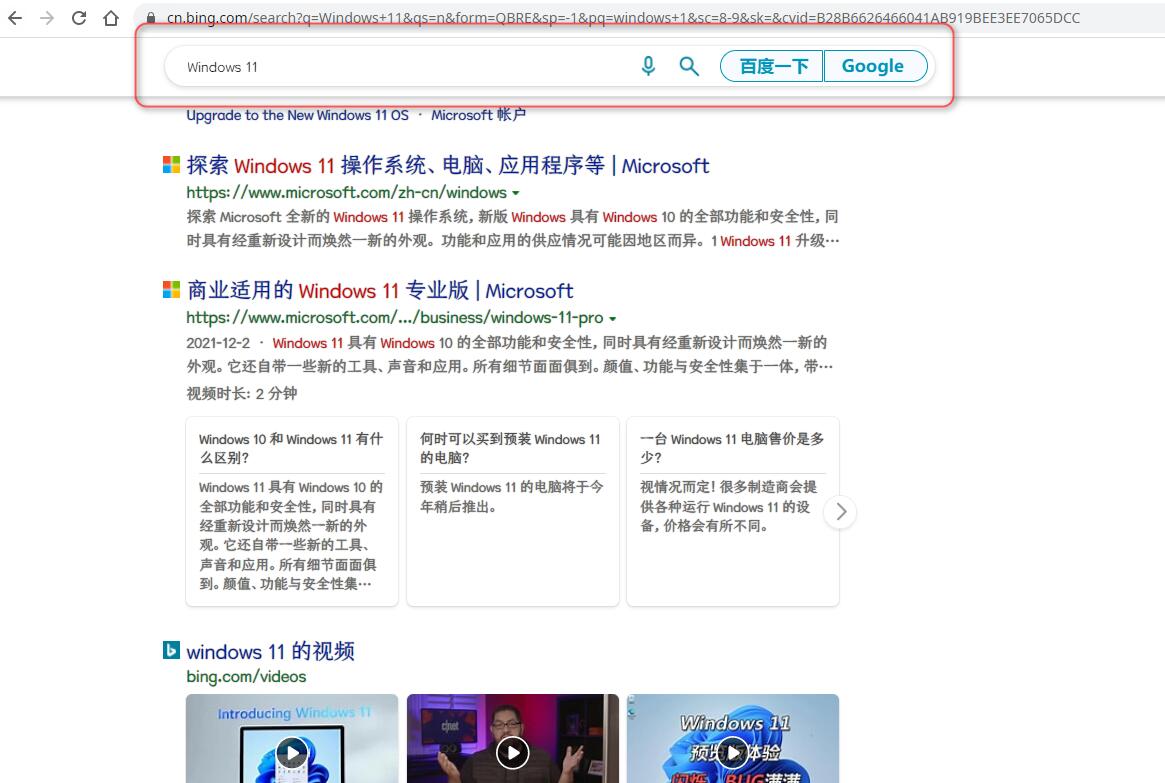Viewport: 1165px width, 783px height.
Task: Open the windows 11 的视频 link
Action: coord(270,652)
